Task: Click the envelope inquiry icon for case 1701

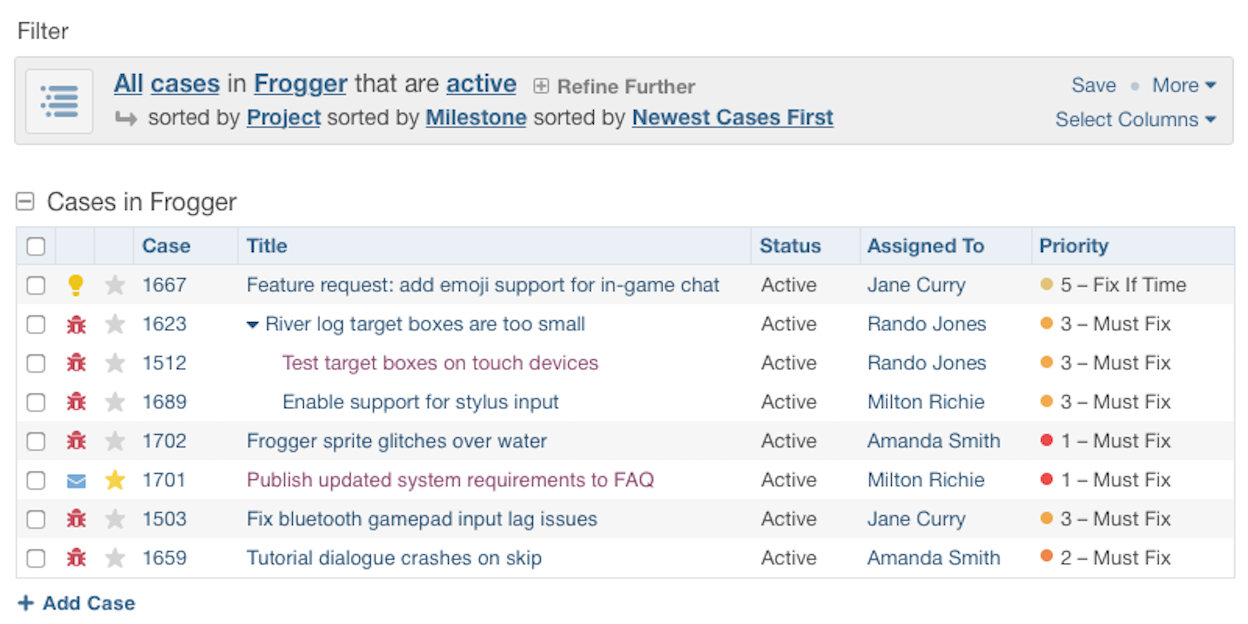Action: [x=76, y=481]
